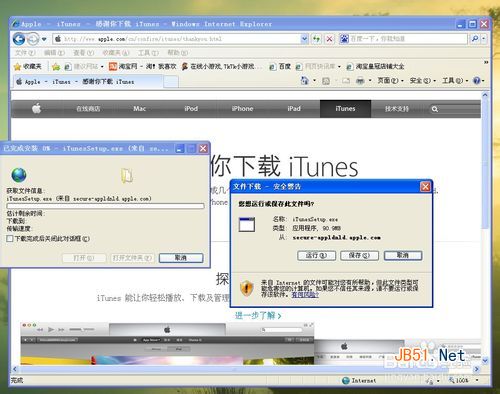
Task: Click add-to-favorites-bar star icon
Action: tap(56, 67)
